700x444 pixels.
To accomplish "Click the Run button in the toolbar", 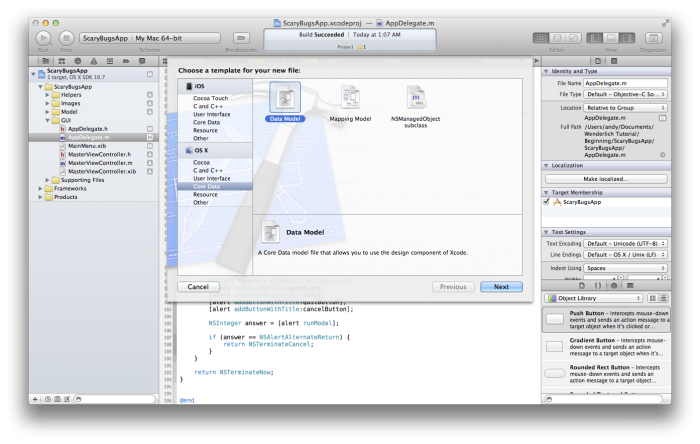I will [x=43, y=38].
